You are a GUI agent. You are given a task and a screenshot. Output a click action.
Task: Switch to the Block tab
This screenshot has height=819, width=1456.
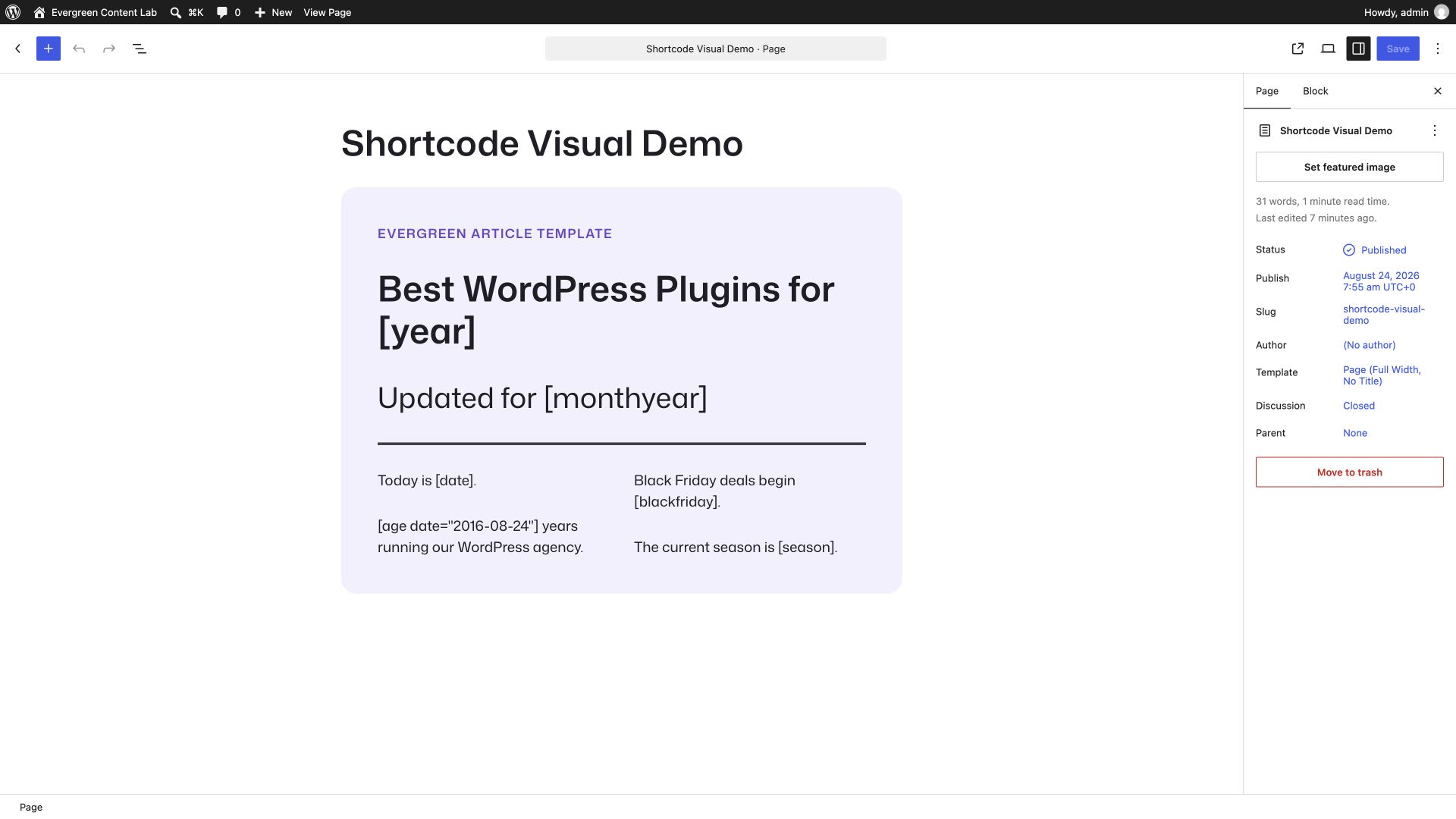click(x=1316, y=91)
